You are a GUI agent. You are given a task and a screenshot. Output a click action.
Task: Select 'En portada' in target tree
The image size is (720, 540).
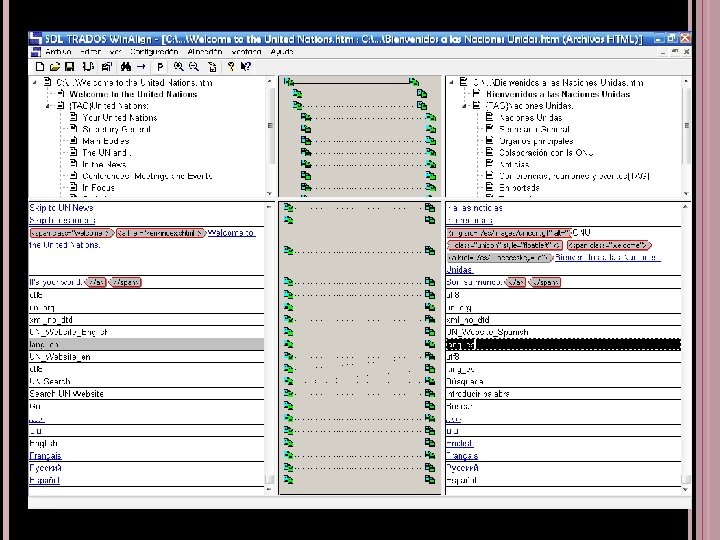tap(519, 188)
